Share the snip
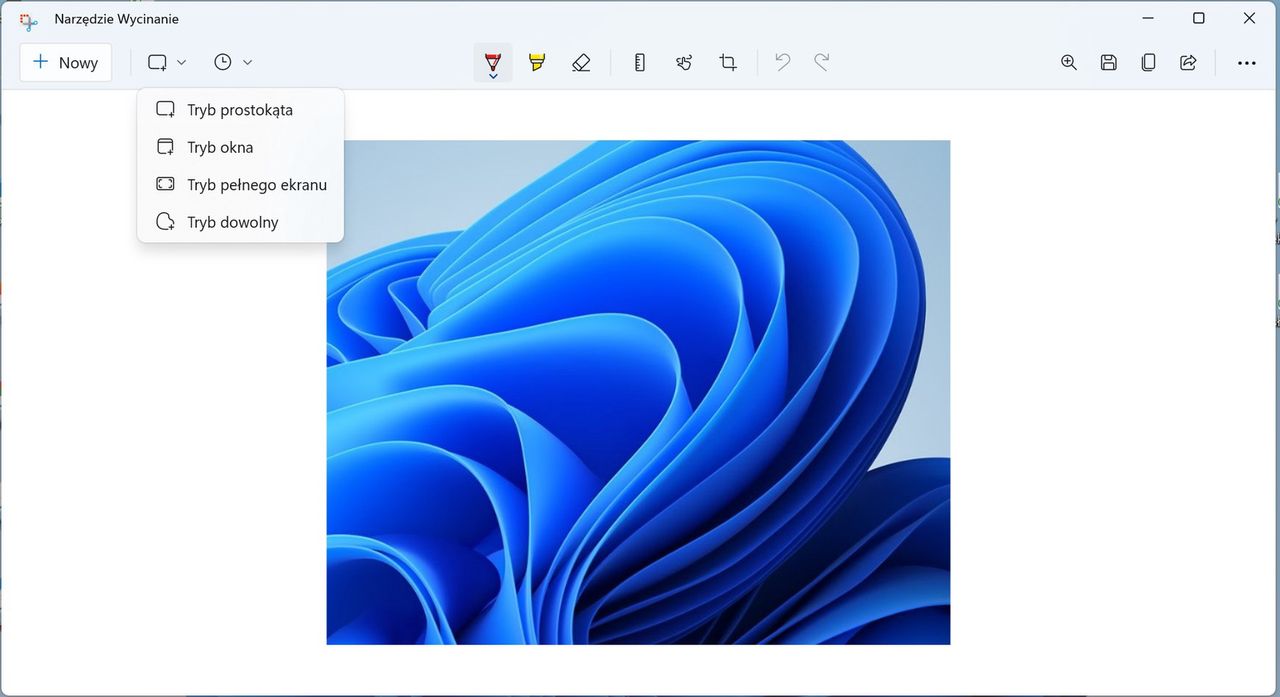Screen dimensions: 1280x697 tap(1188, 62)
